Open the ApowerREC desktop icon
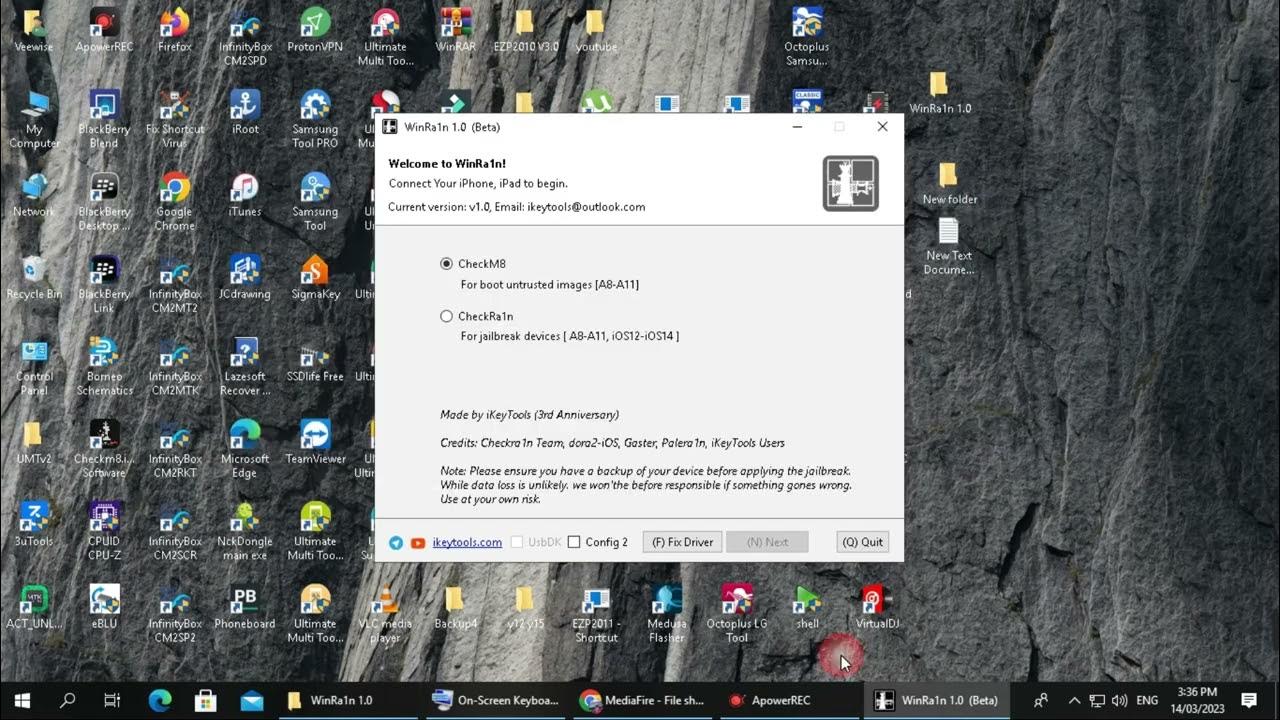 pyautogui.click(x=104, y=31)
